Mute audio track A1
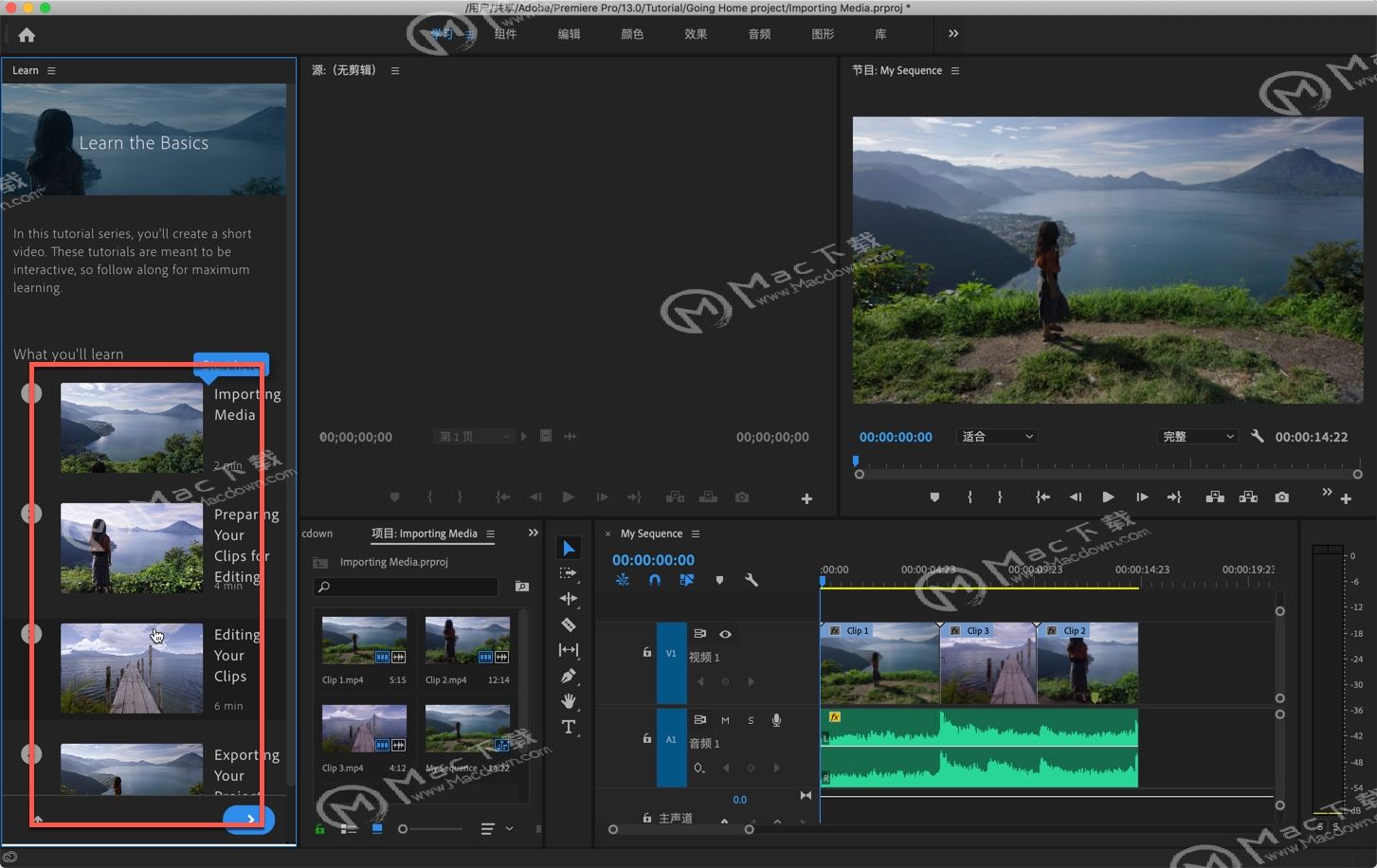 pyautogui.click(x=725, y=720)
